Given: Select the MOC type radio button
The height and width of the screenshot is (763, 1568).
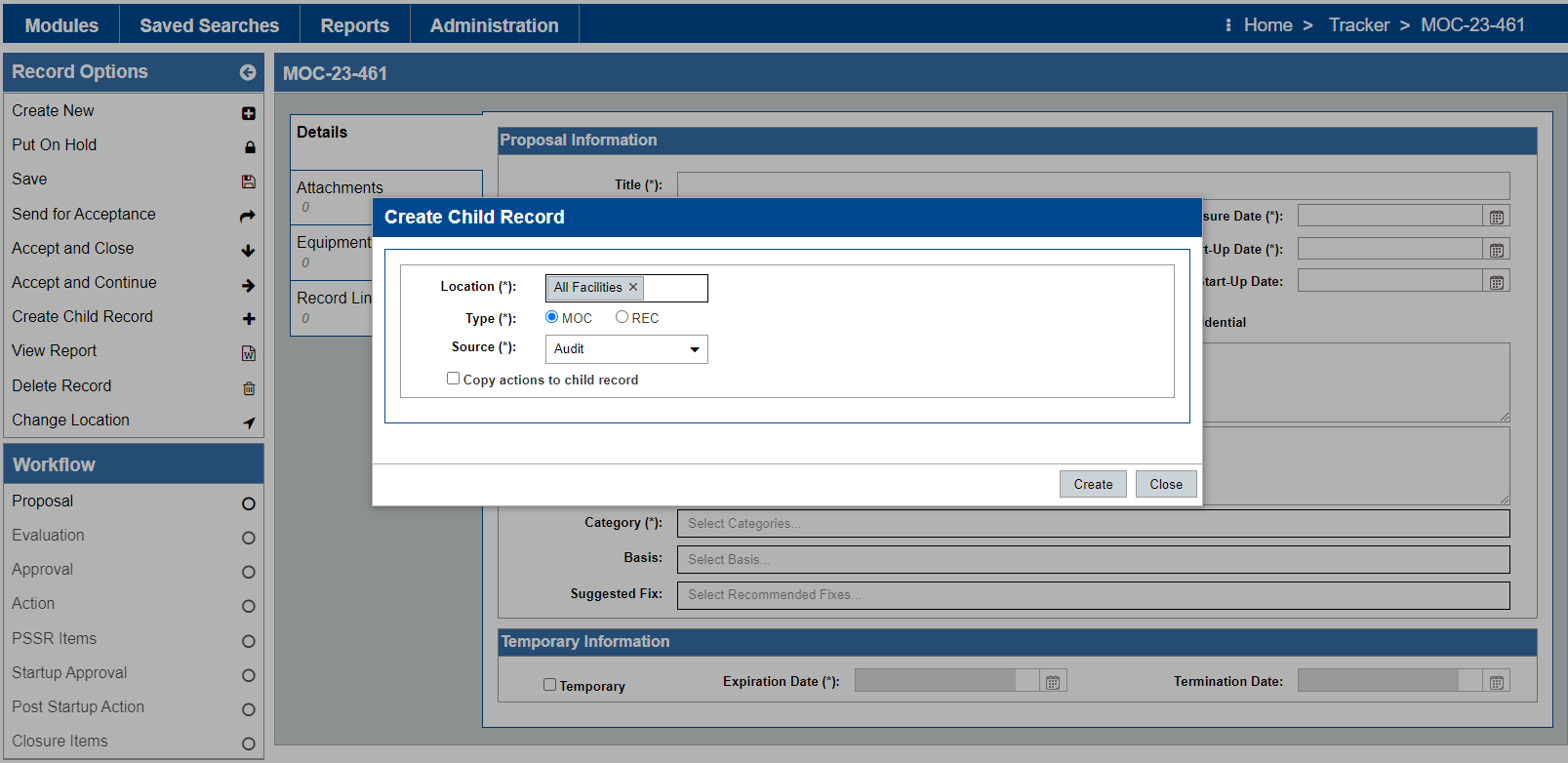Looking at the screenshot, I should (552, 317).
